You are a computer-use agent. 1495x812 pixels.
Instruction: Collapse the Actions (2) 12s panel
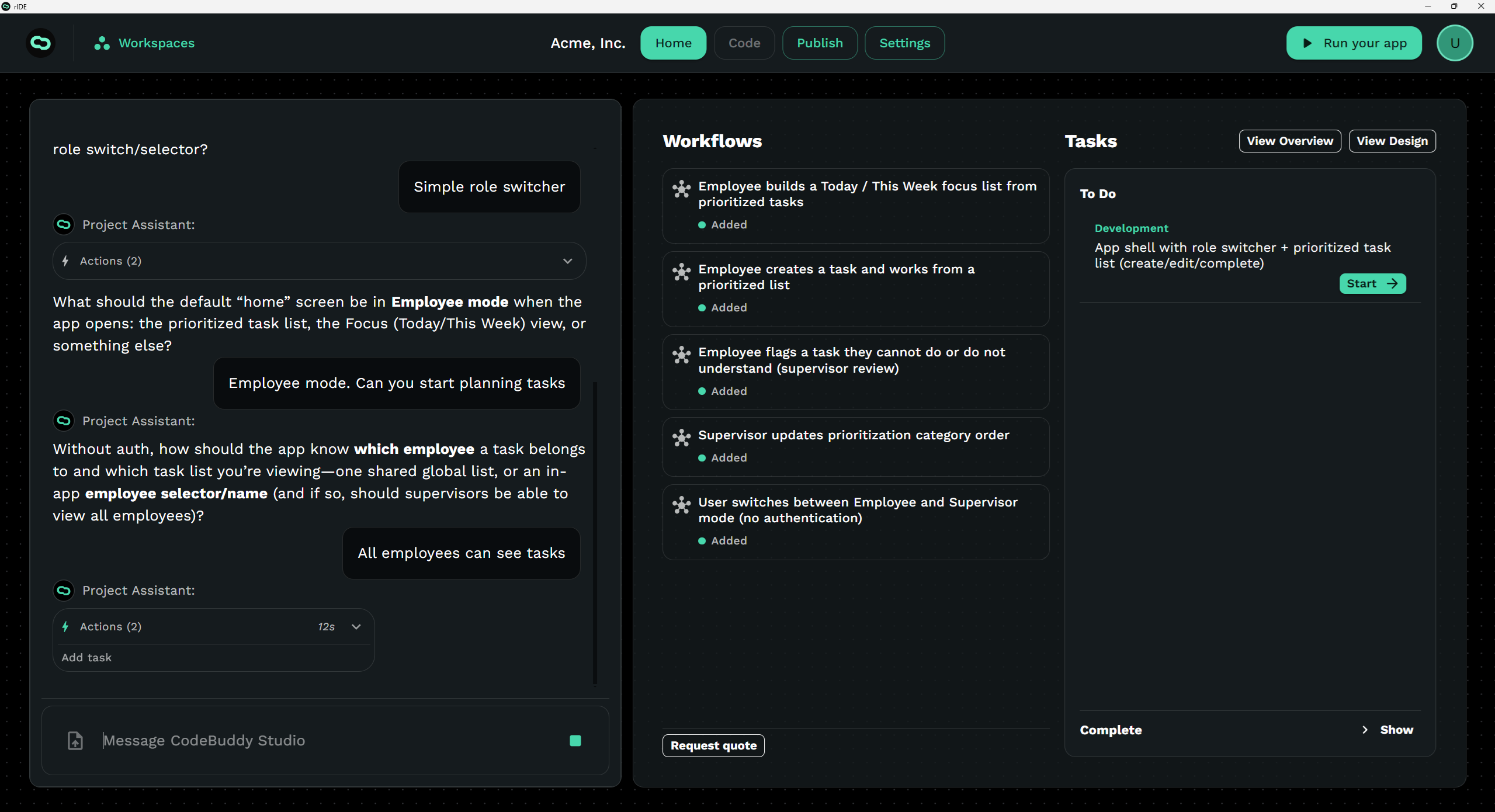point(356,626)
